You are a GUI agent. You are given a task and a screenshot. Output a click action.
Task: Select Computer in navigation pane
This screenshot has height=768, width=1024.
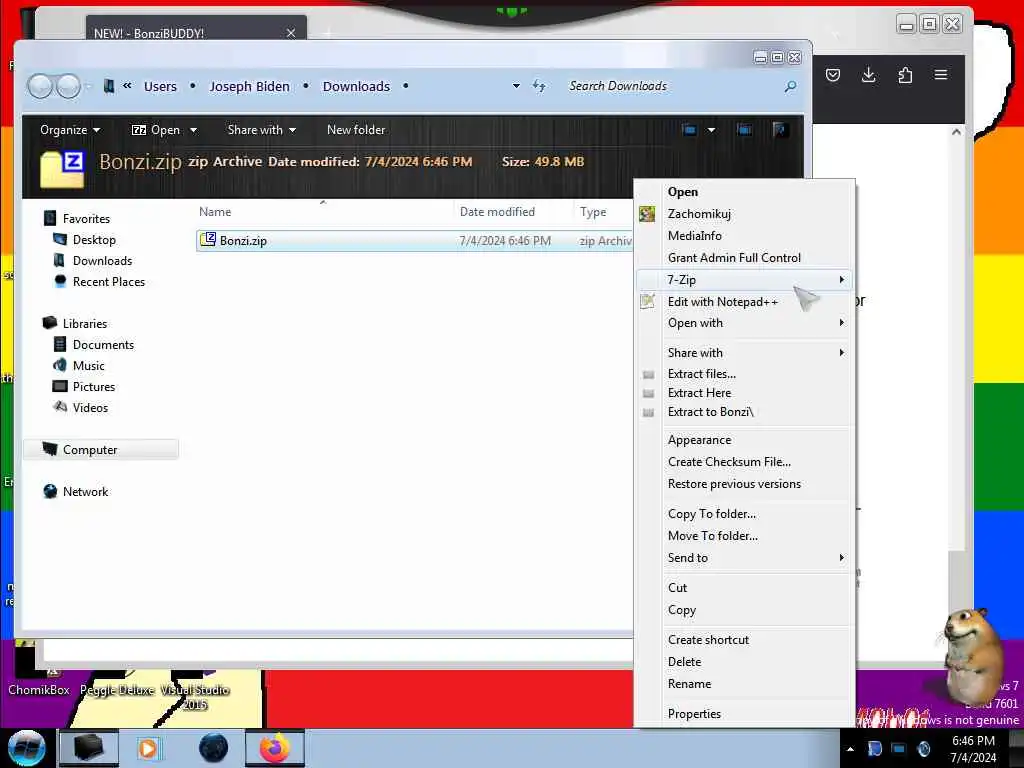(x=101, y=449)
